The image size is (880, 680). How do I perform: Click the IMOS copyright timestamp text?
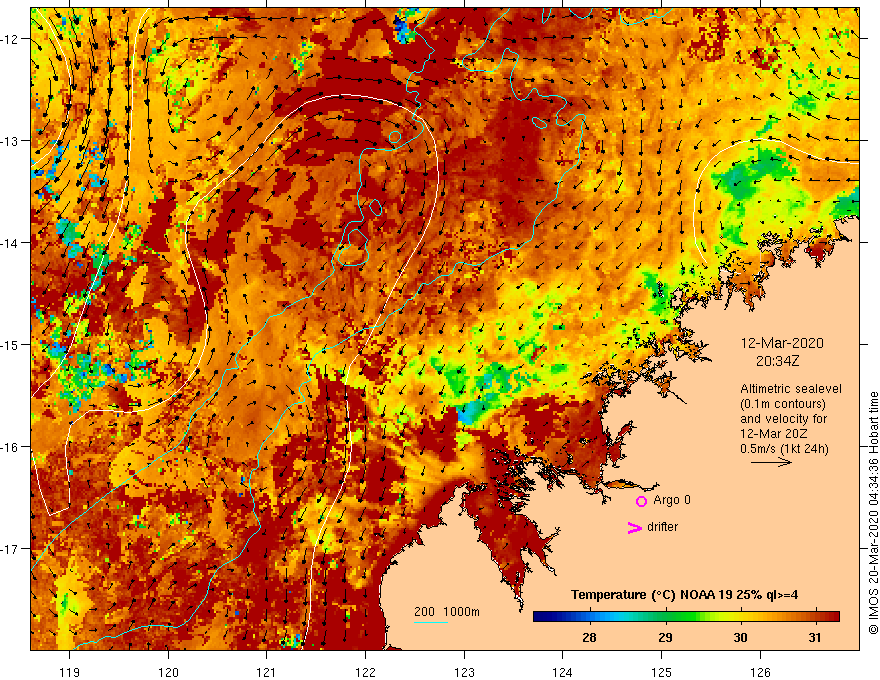[x=873, y=513]
